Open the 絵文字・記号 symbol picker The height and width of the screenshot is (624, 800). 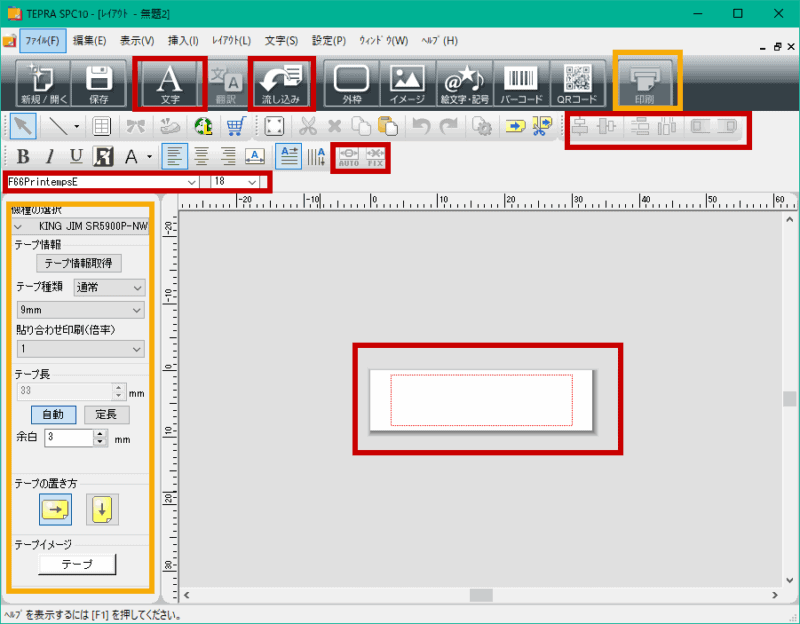point(464,83)
